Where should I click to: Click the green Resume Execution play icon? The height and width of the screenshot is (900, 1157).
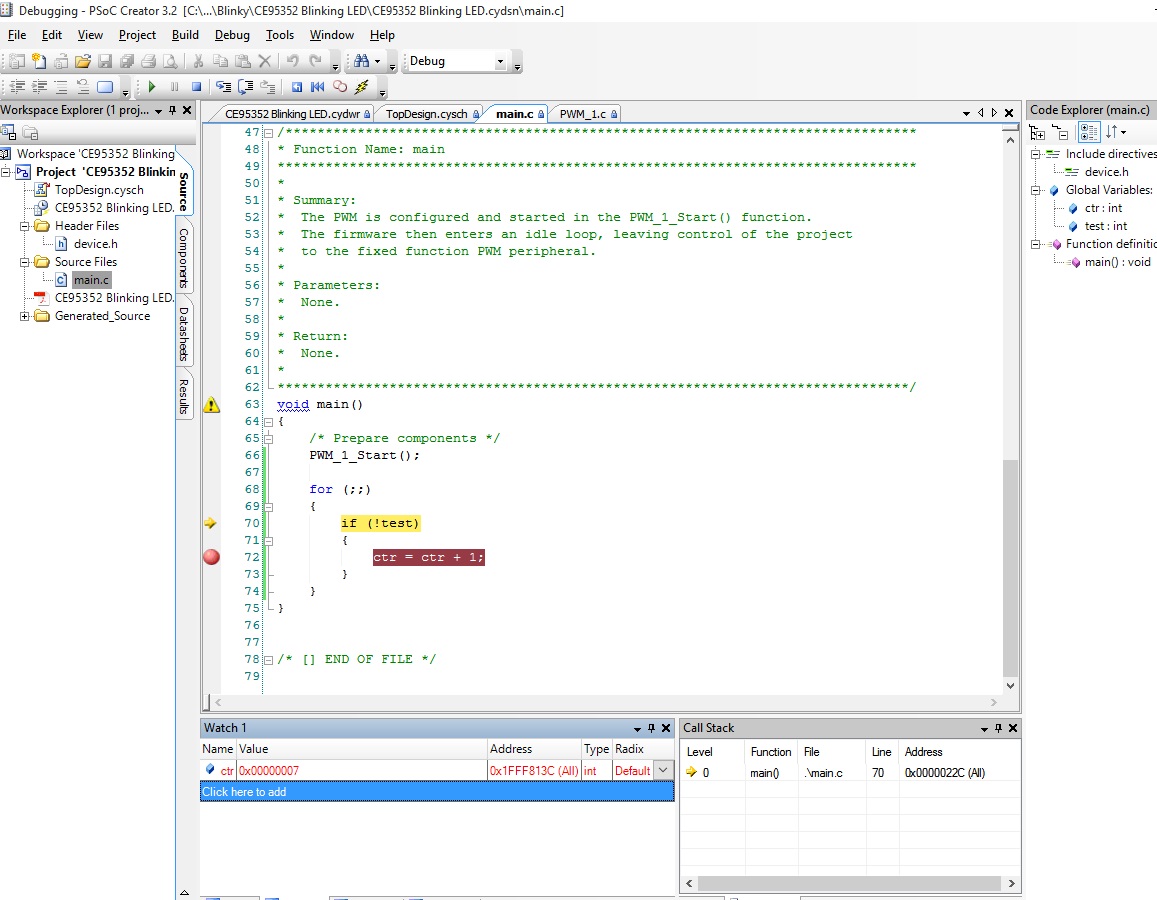coord(152,87)
